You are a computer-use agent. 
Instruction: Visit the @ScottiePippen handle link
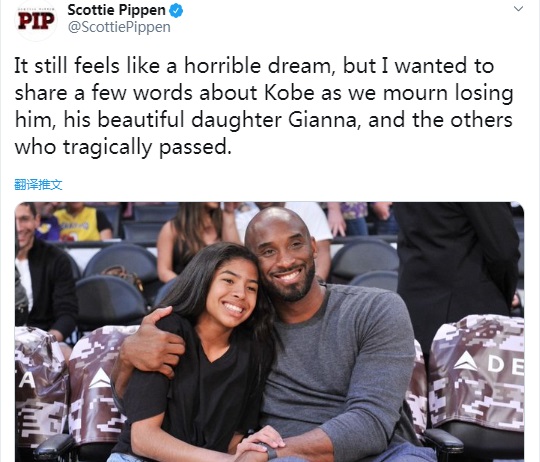(x=119, y=27)
